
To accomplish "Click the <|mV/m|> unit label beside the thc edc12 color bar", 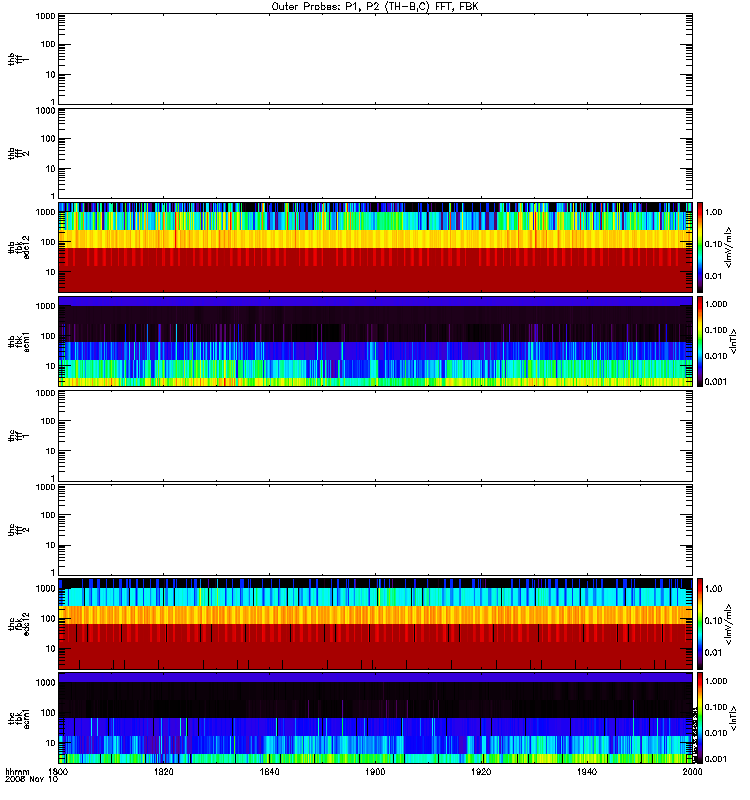I will pos(728,624).
